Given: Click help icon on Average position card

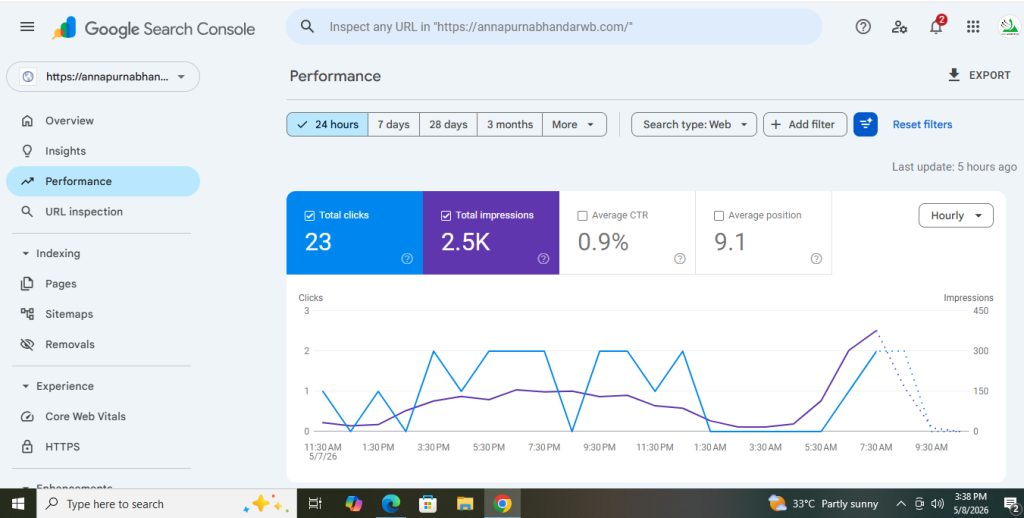Looking at the screenshot, I should point(816,259).
